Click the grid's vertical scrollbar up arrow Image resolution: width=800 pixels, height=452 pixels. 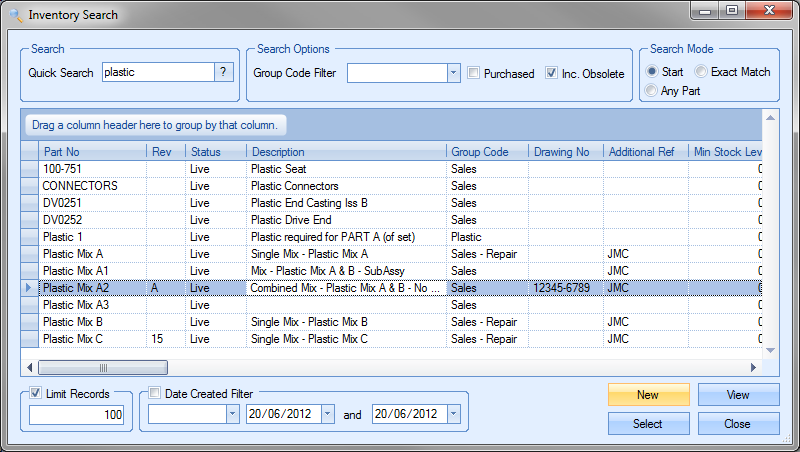pyautogui.click(x=770, y=119)
